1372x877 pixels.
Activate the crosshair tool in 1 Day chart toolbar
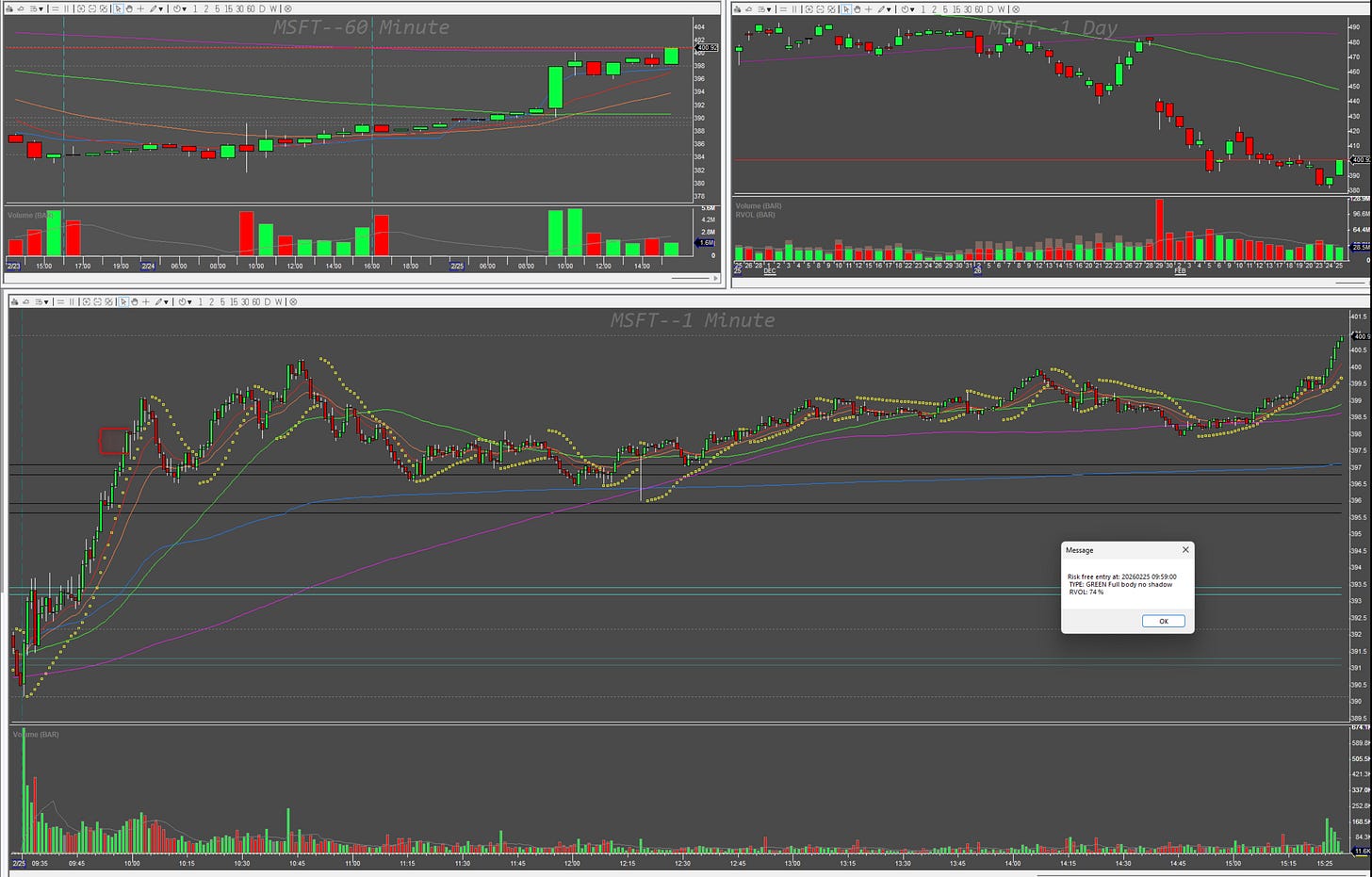pyautogui.click(x=868, y=8)
